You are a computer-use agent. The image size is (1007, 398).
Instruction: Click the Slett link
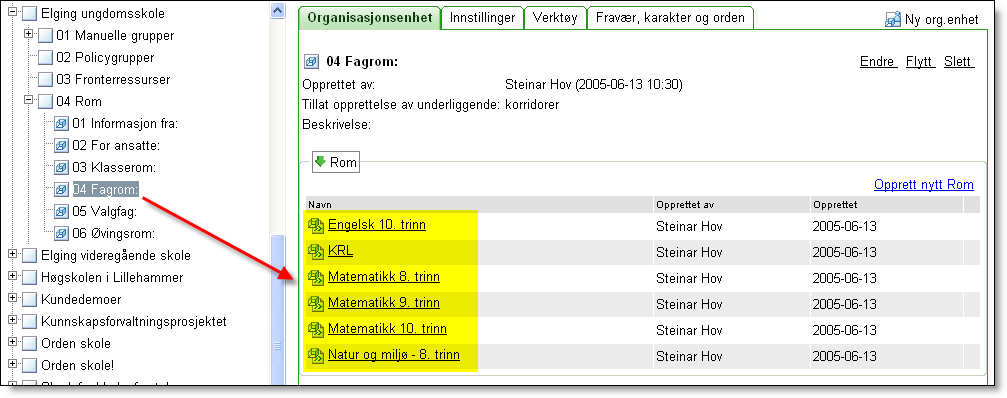959,62
